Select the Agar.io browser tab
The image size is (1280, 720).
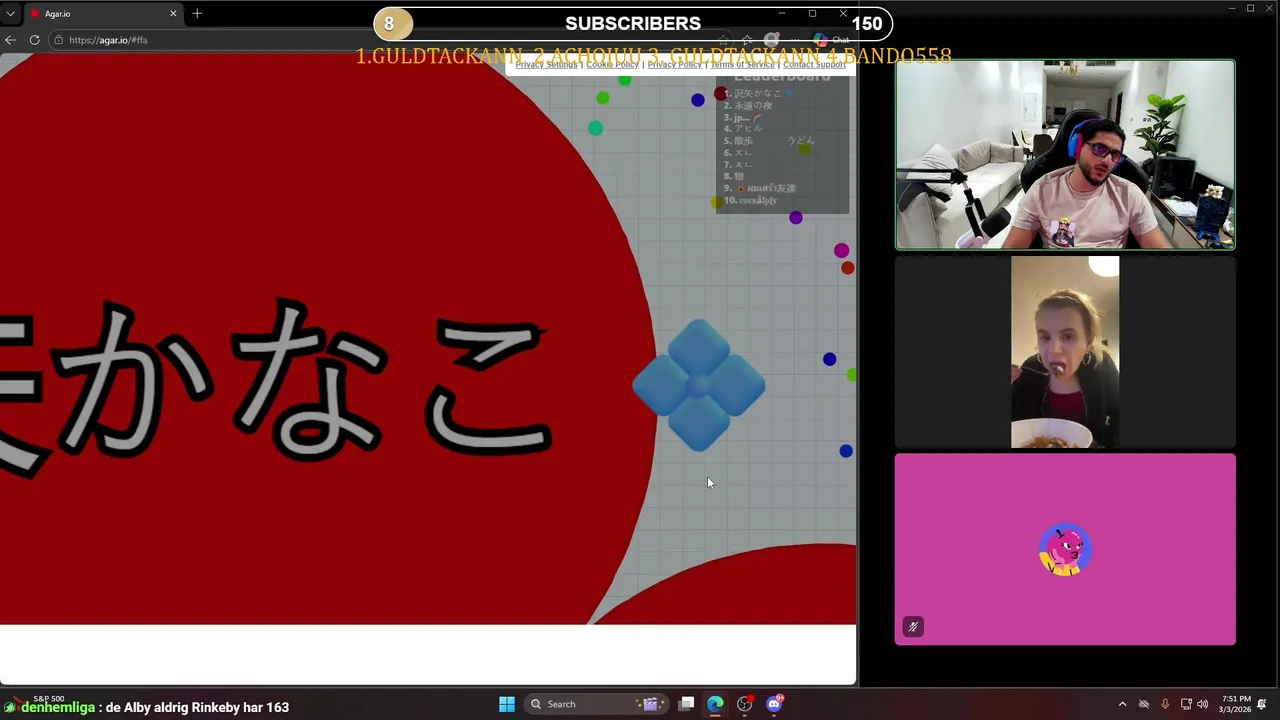tap(102, 14)
